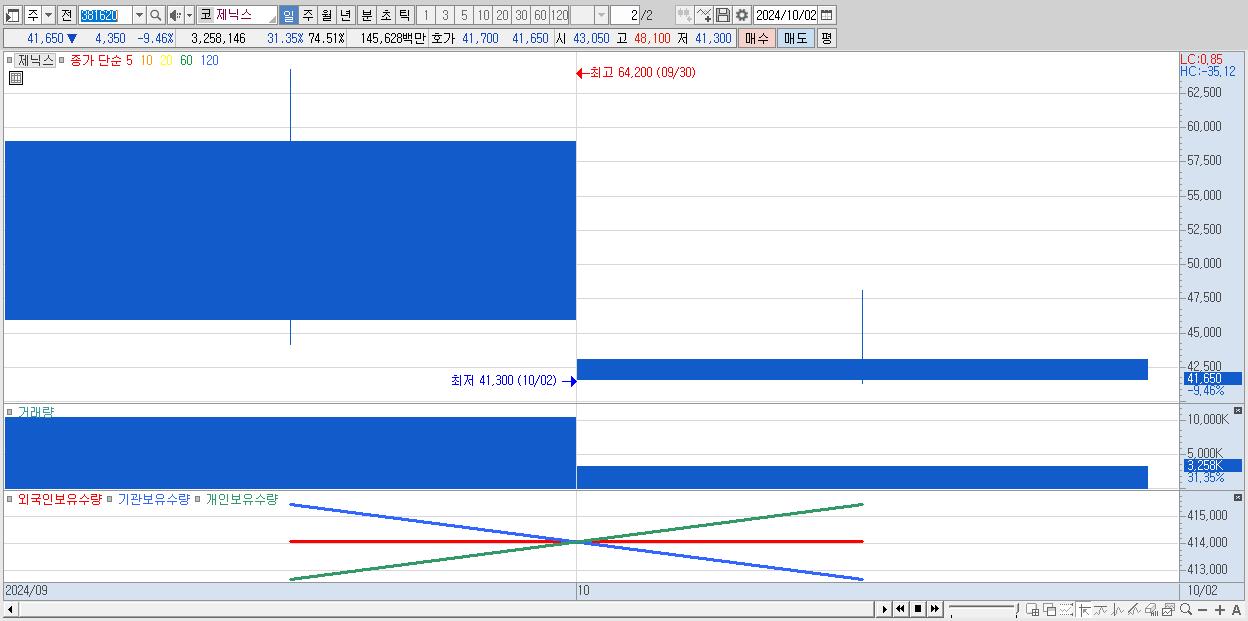The image size is (1248, 621).
Task: Click the zoom range slider in bottom toolbar
Action: tap(983, 609)
